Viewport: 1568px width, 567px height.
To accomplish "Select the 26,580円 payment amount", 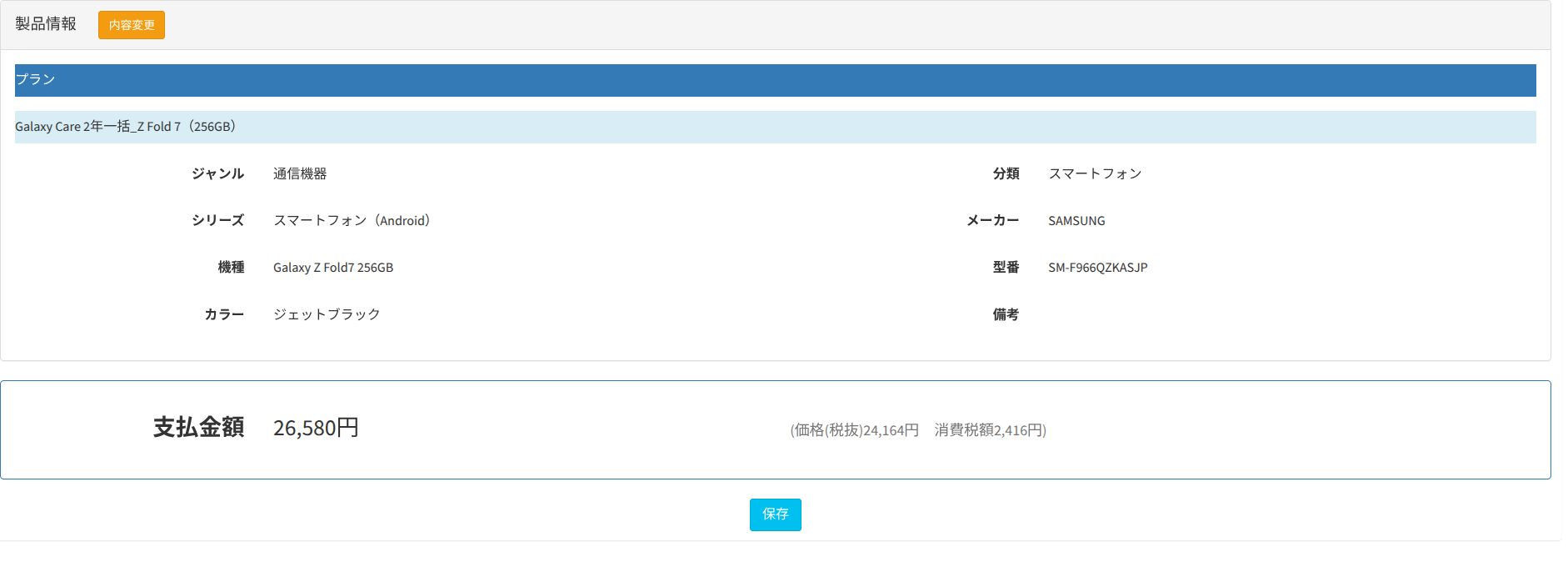I will click(x=316, y=428).
